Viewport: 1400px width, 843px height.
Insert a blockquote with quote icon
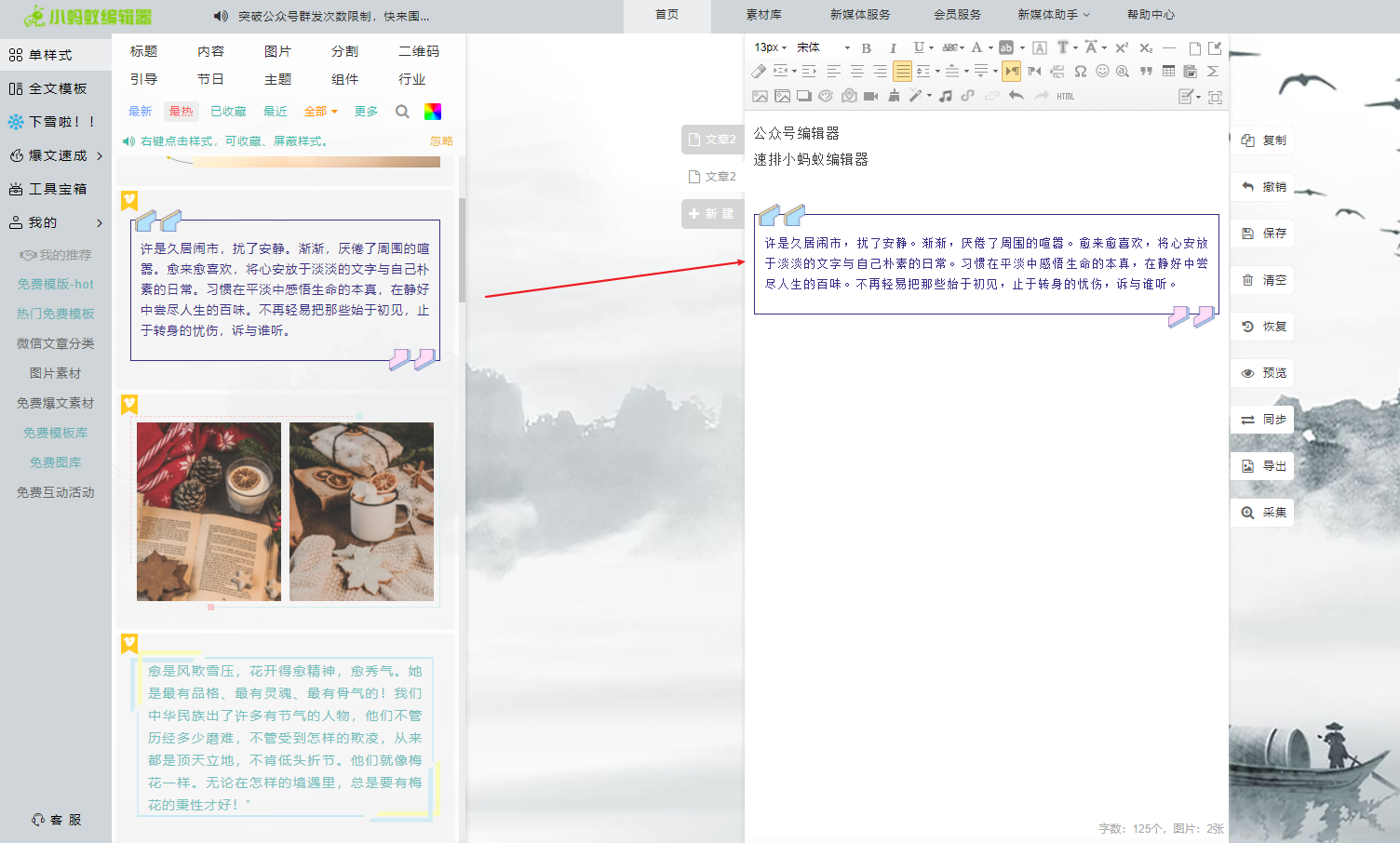(x=1146, y=71)
